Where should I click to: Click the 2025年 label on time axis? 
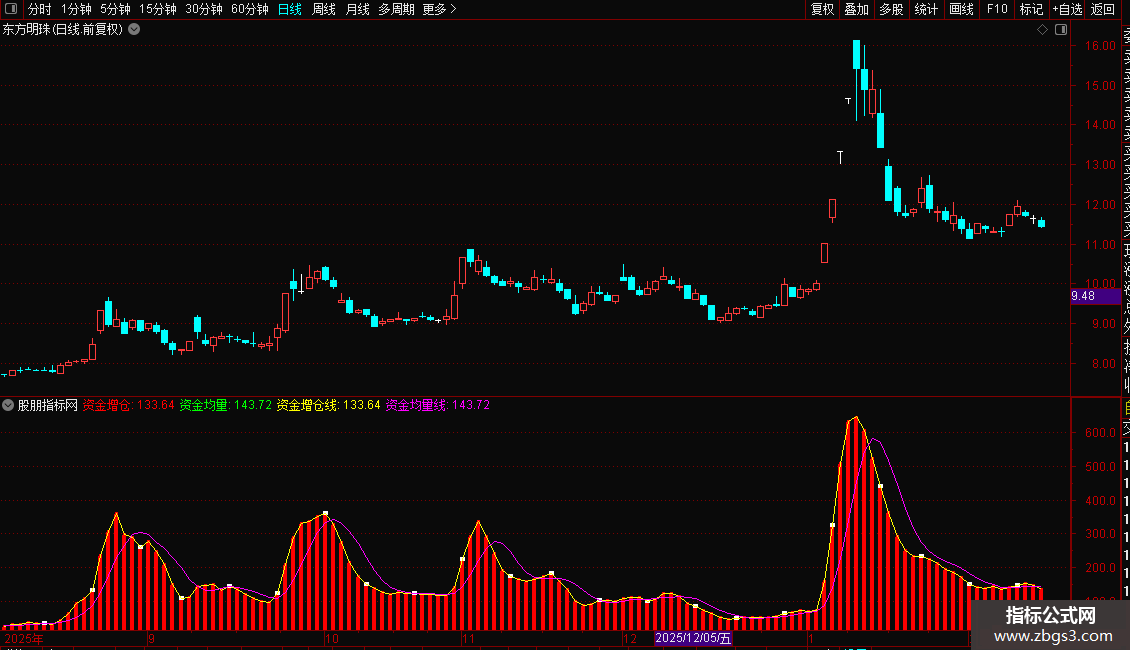click(24, 638)
